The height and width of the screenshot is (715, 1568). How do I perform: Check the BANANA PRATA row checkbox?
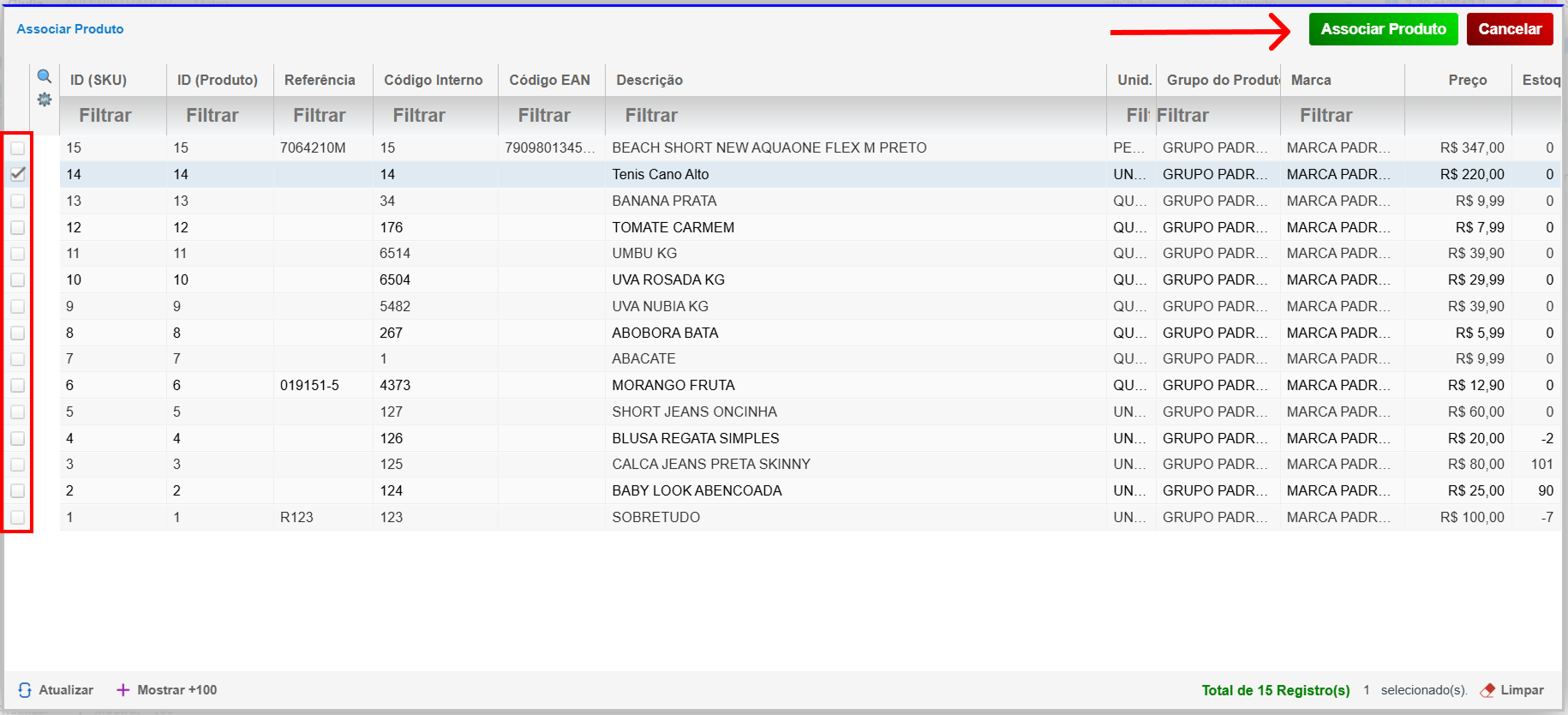(x=17, y=201)
